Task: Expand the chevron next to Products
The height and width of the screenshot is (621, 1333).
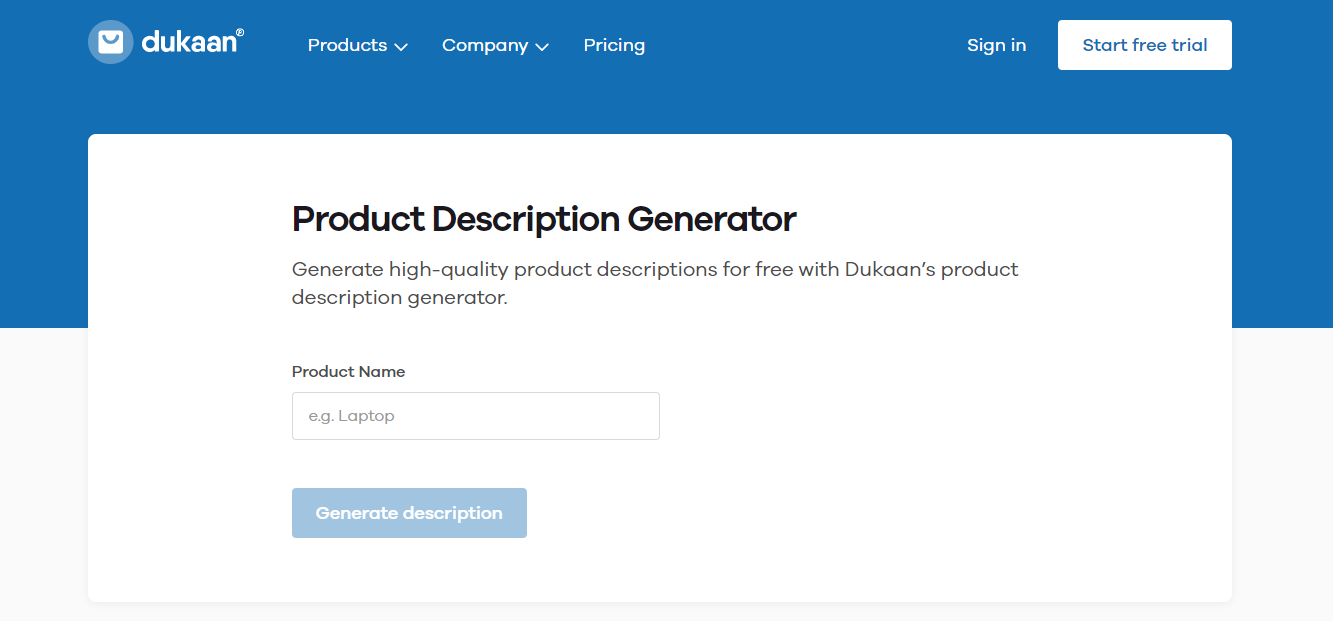Action: 401,47
